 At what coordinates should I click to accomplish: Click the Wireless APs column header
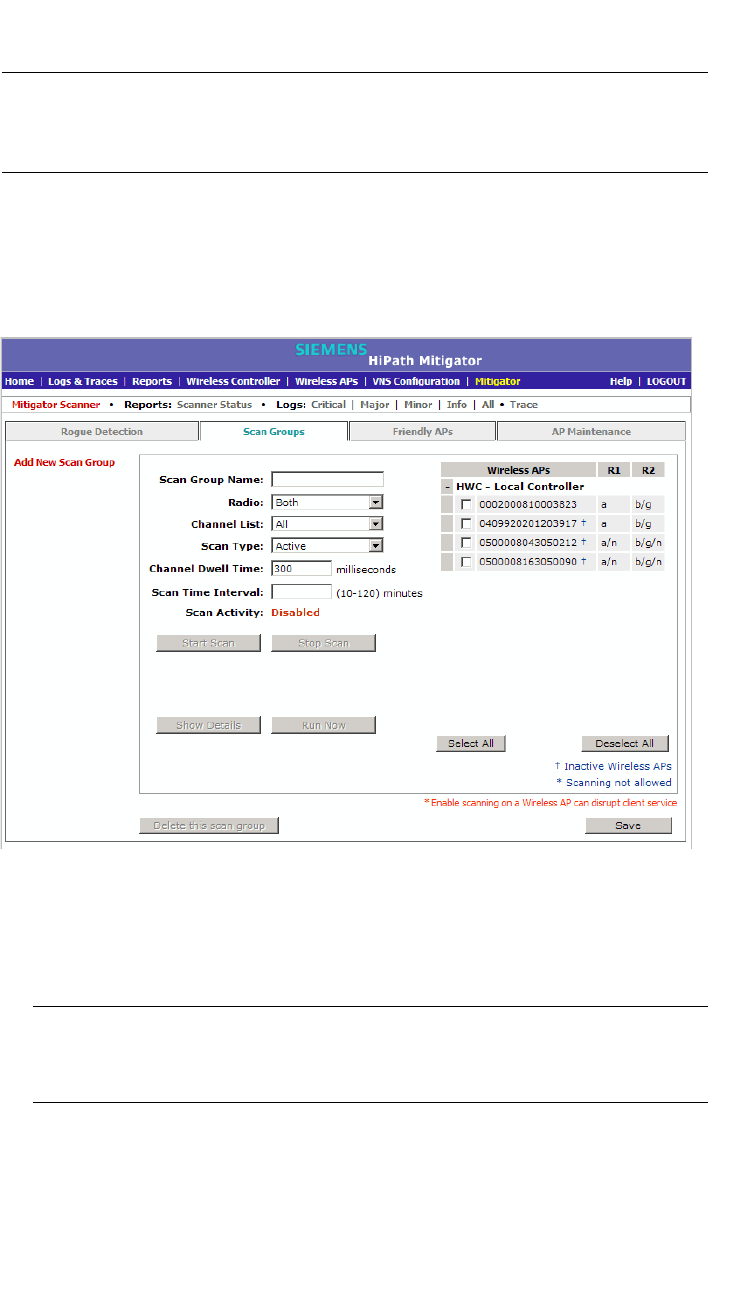tap(518, 469)
